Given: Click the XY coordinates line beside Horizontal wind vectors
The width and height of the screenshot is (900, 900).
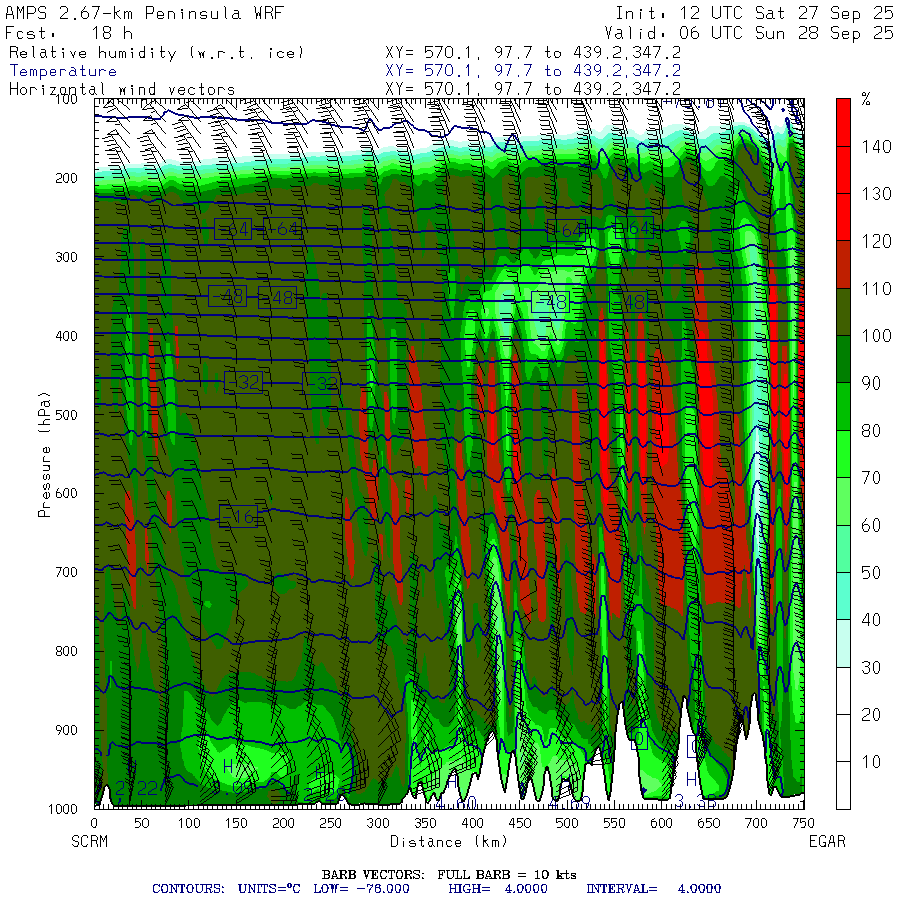Looking at the screenshot, I should pyautogui.click(x=533, y=90).
